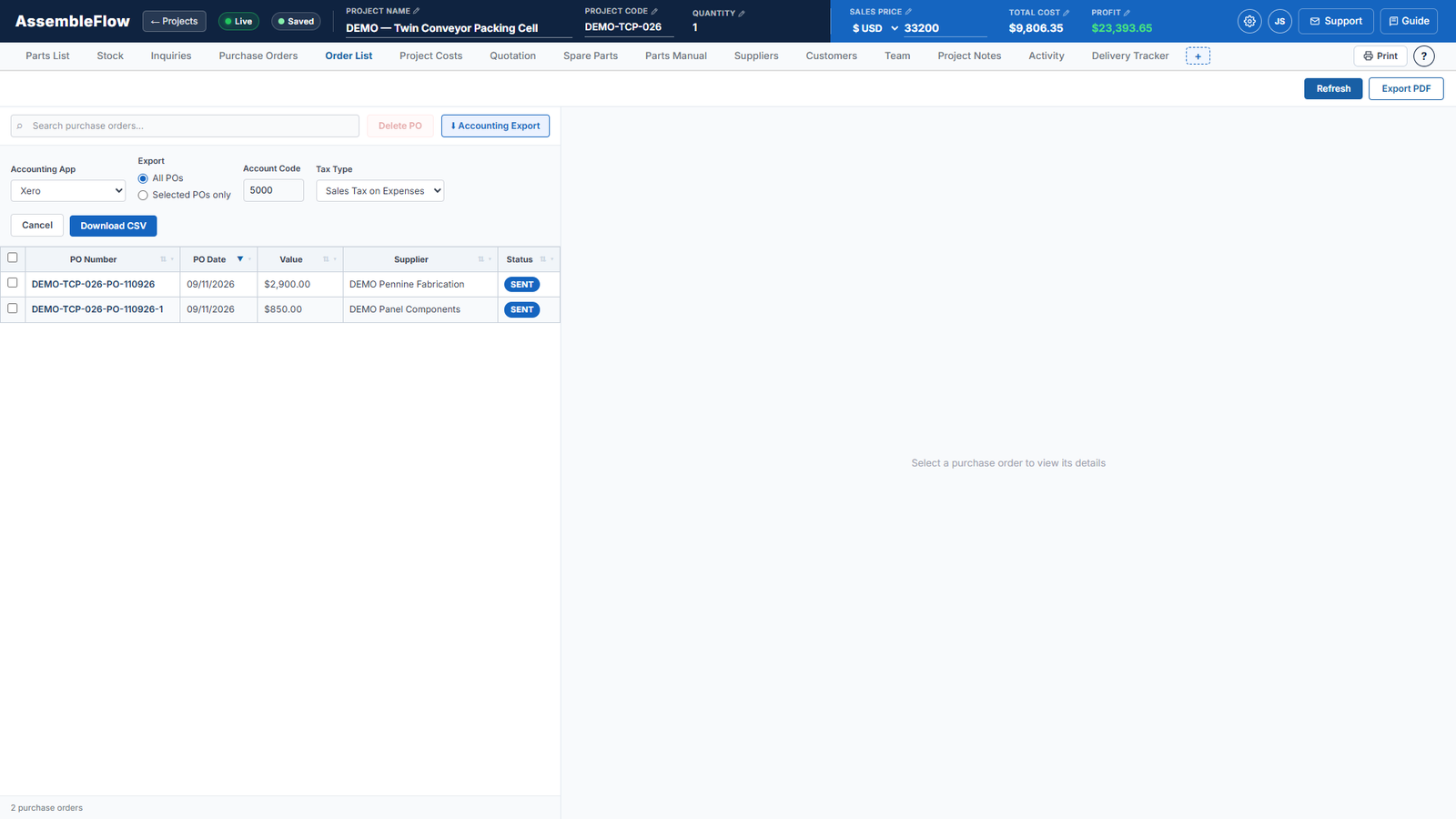The height and width of the screenshot is (819, 1456).
Task: Click the pencil icon beside Total Cost
Action: click(x=1067, y=13)
